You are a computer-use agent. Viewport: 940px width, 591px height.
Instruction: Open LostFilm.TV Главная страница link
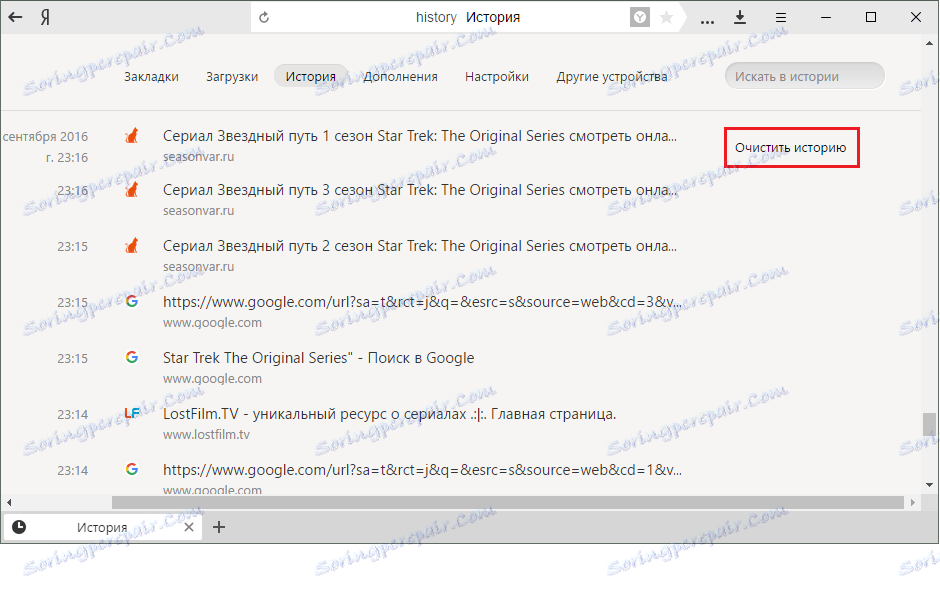[389, 414]
